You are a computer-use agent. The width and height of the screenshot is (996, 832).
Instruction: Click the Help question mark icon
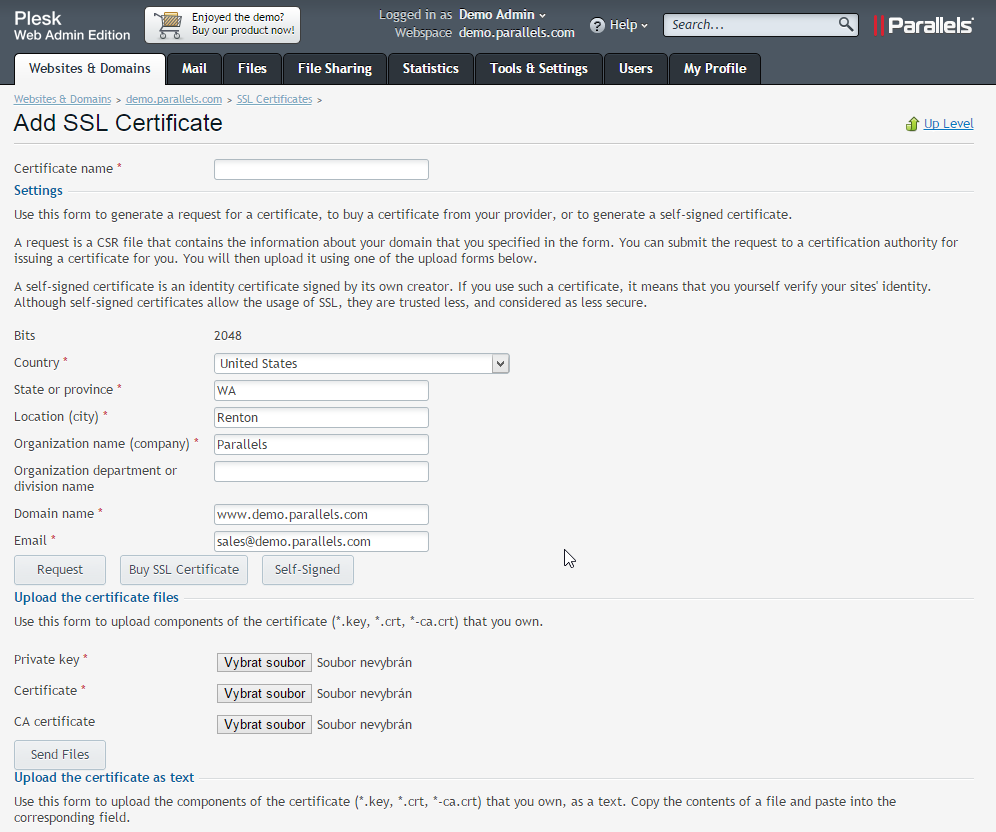pyautogui.click(x=597, y=25)
